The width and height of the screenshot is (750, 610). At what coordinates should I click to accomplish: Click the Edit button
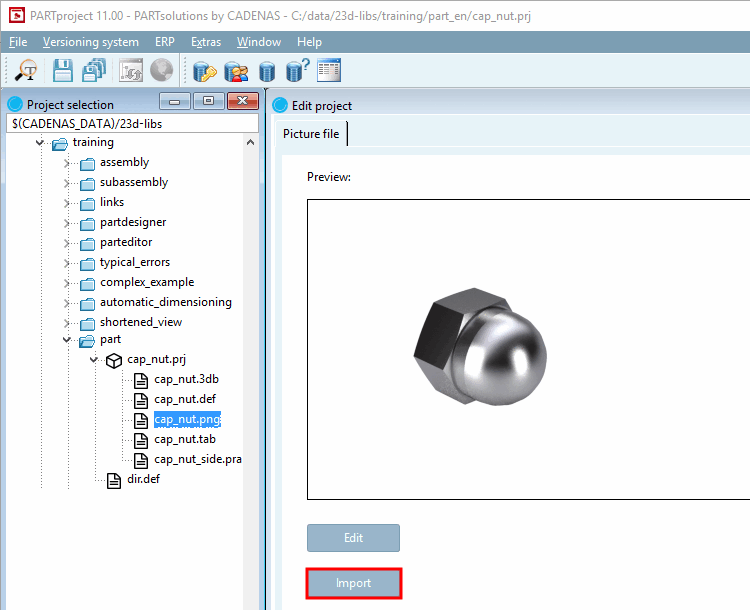(x=353, y=538)
